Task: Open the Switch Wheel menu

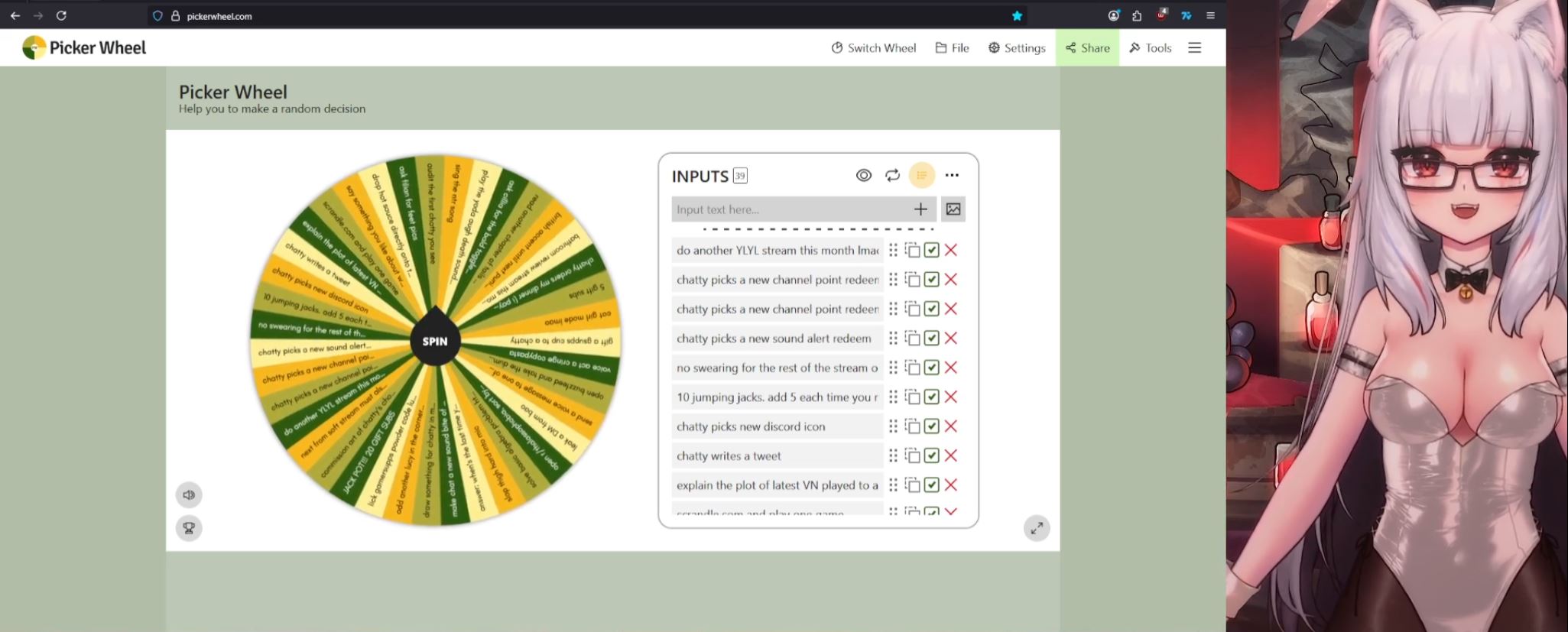Action: (x=873, y=48)
